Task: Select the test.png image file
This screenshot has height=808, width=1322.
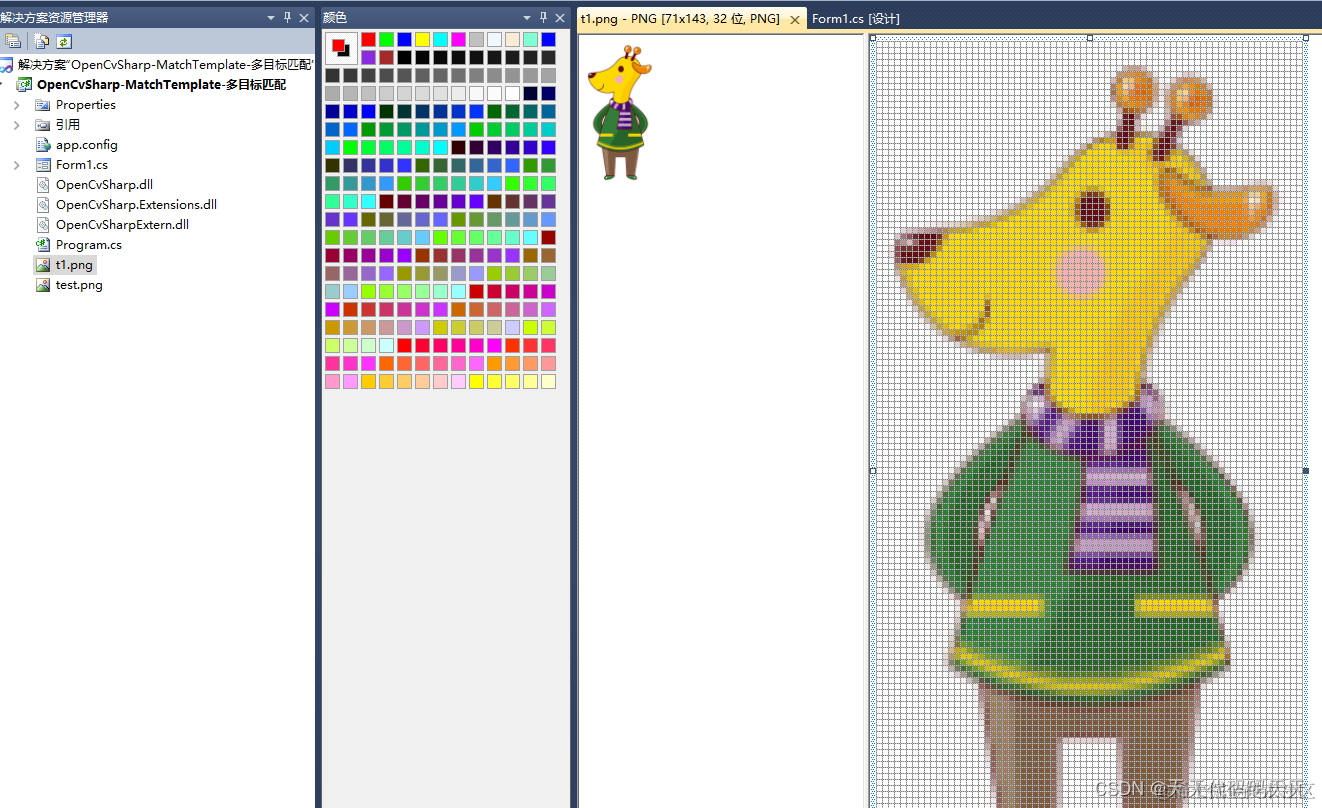Action: 79,285
